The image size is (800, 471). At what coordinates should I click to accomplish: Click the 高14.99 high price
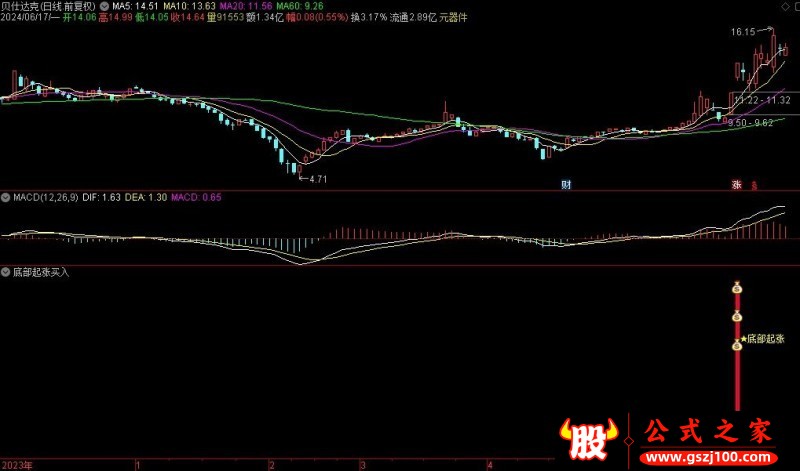115,18
